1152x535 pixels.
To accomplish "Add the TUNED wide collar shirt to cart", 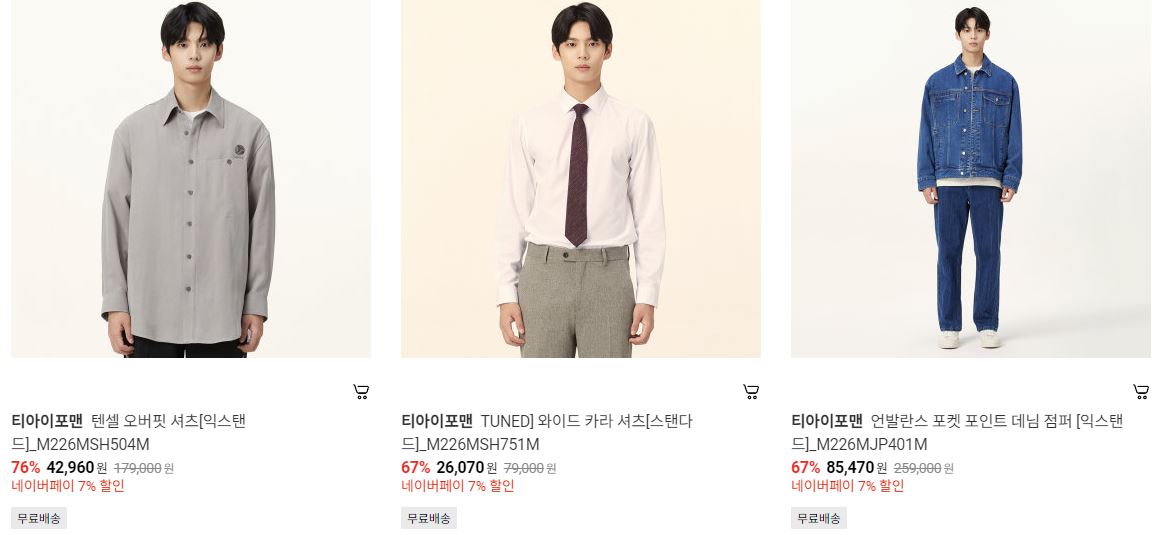I will (751, 392).
